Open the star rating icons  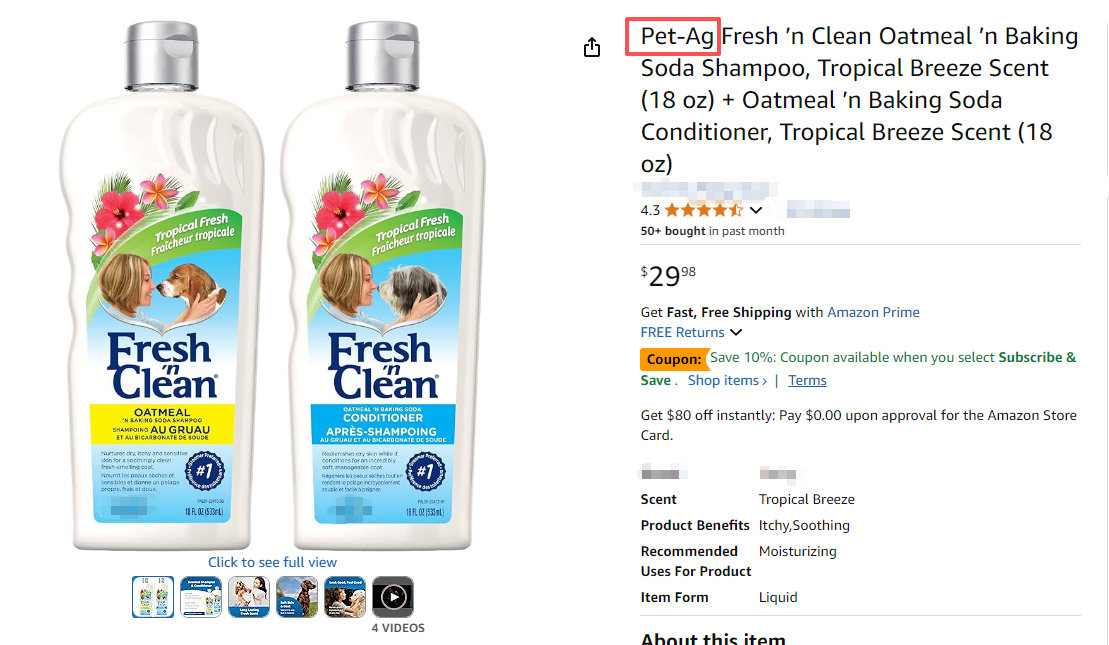(703, 210)
